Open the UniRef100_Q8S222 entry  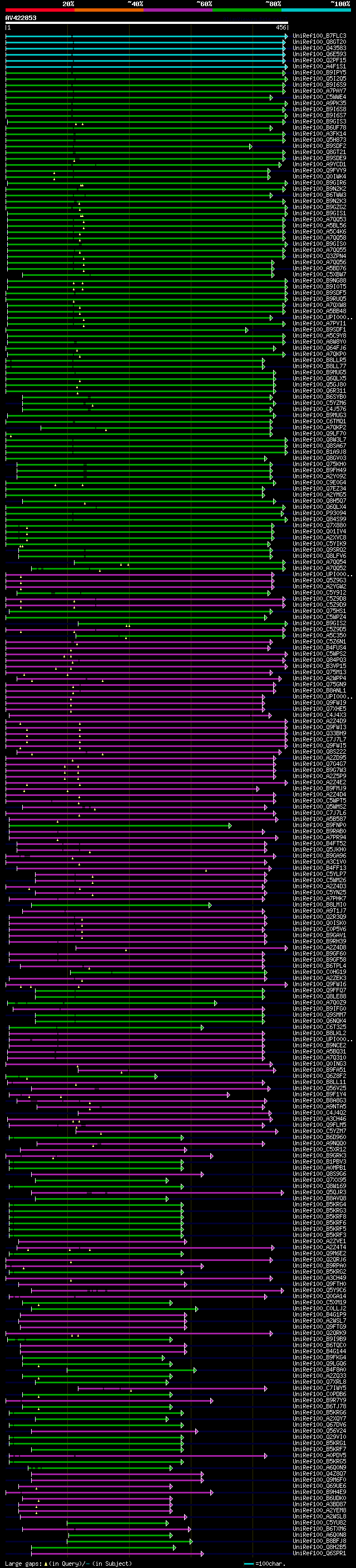(319, 752)
